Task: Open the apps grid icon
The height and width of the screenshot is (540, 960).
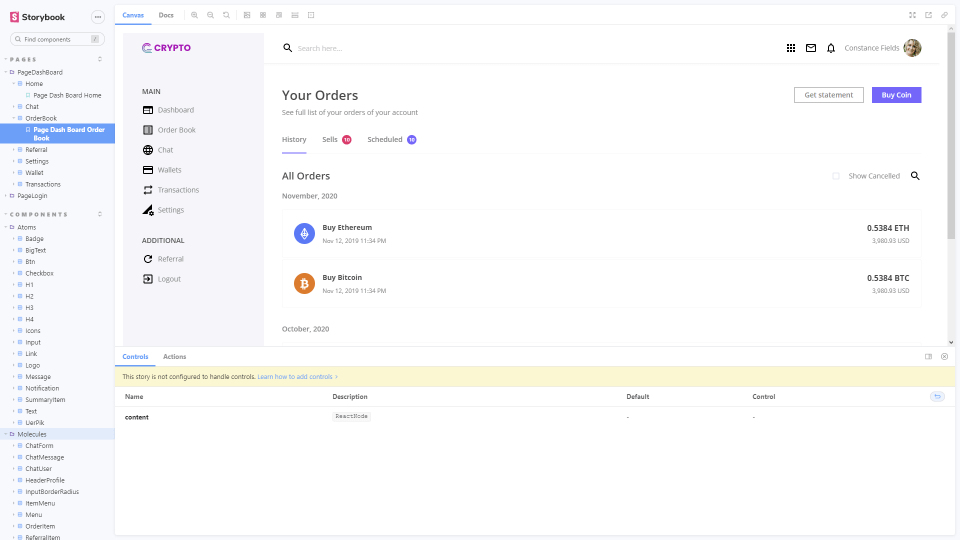Action: [x=790, y=48]
